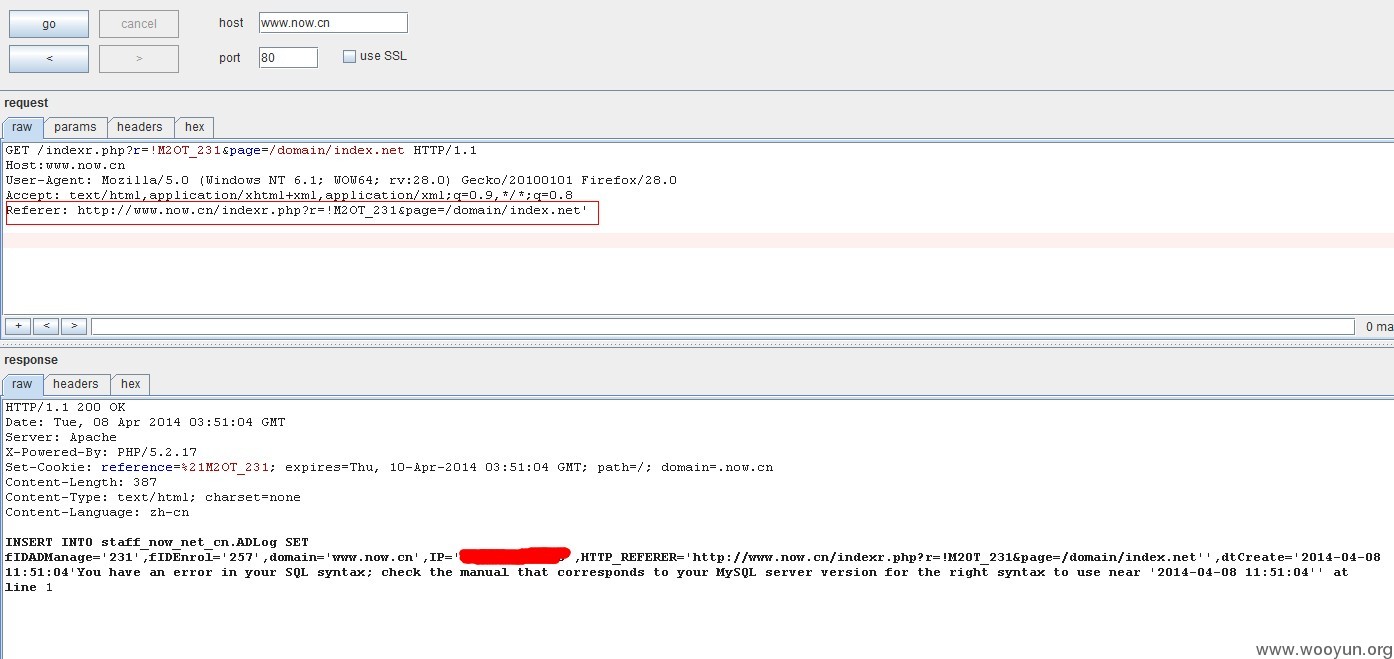Click the Content-Language: zh-cn line
The image size is (1394, 659).
pyautogui.click(x=97, y=513)
